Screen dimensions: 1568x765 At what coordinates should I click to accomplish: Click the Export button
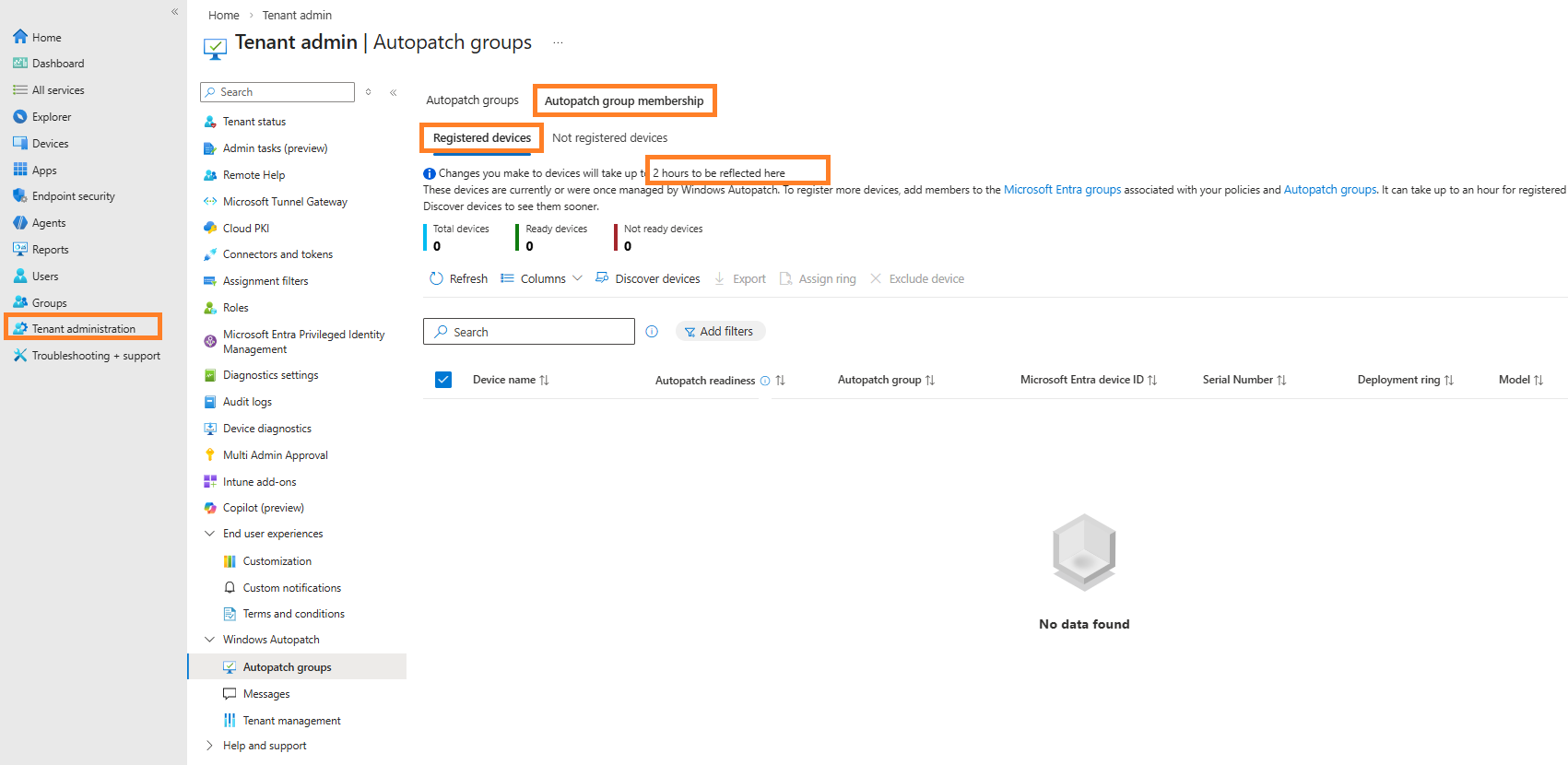point(740,278)
